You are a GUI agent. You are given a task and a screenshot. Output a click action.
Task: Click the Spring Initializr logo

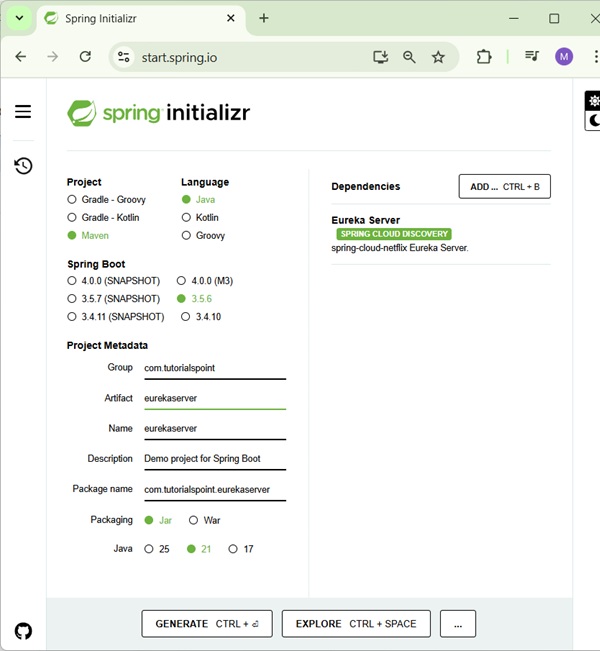[159, 113]
